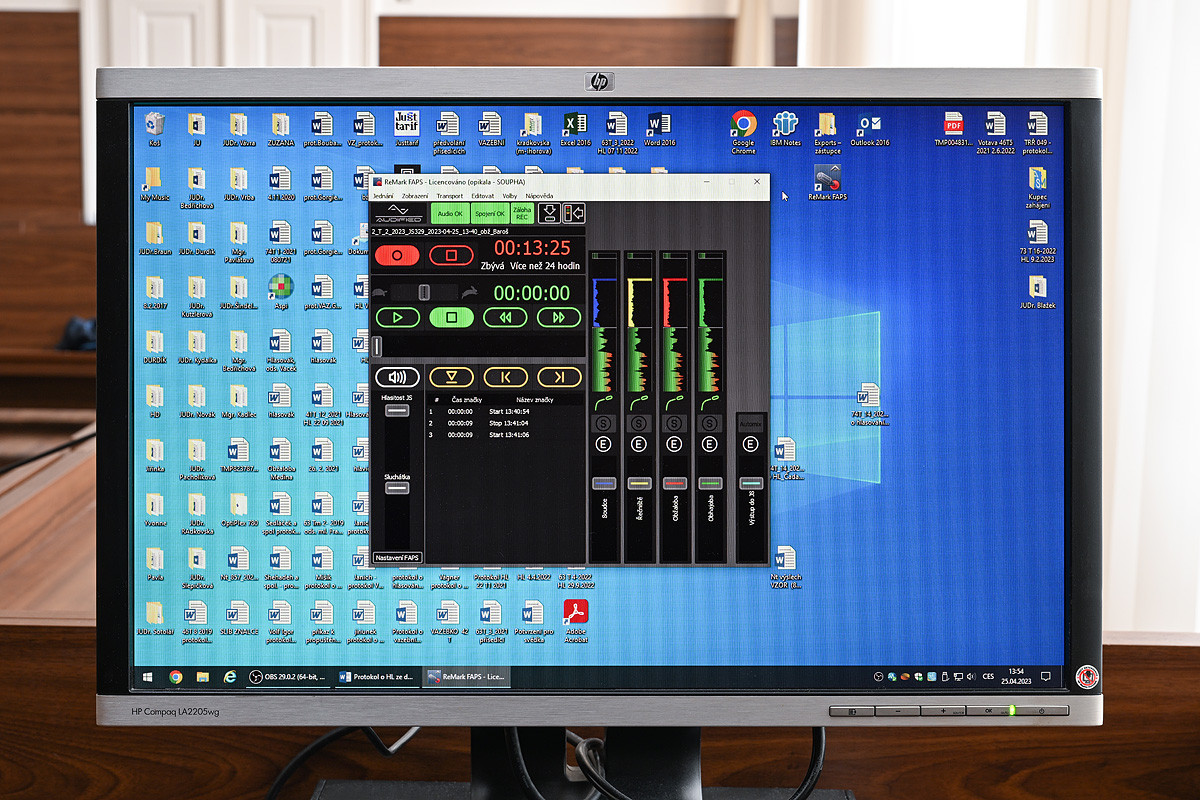Toggle solo (S) on the Soudce channel
This screenshot has height=800, width=1200.
point(605,424)
